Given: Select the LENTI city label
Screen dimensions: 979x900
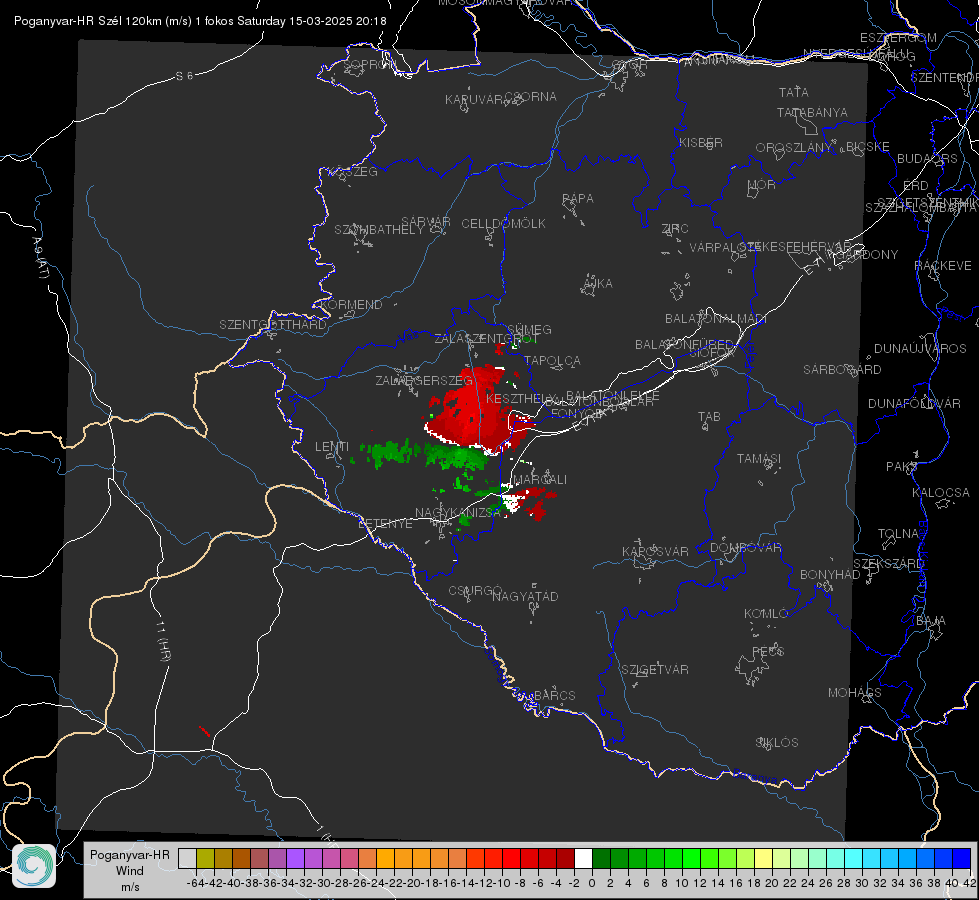Looking at the screenshot, I should pyautogui.click(x=332, y=447).
